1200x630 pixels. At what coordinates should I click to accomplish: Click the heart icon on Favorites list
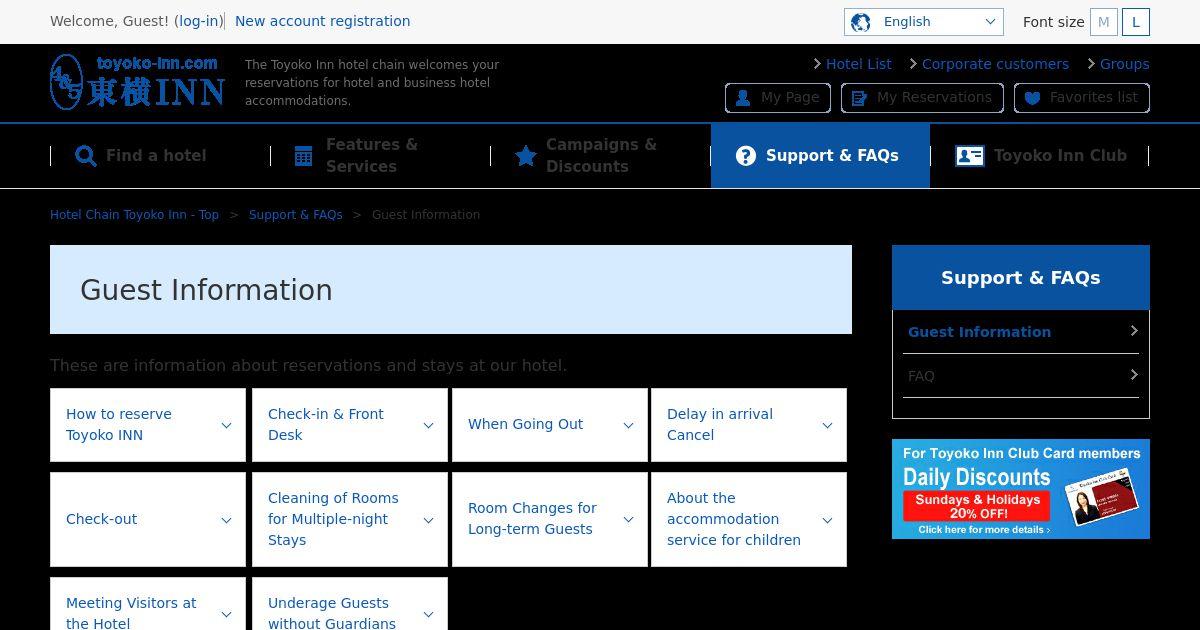tap(1032, 98)
